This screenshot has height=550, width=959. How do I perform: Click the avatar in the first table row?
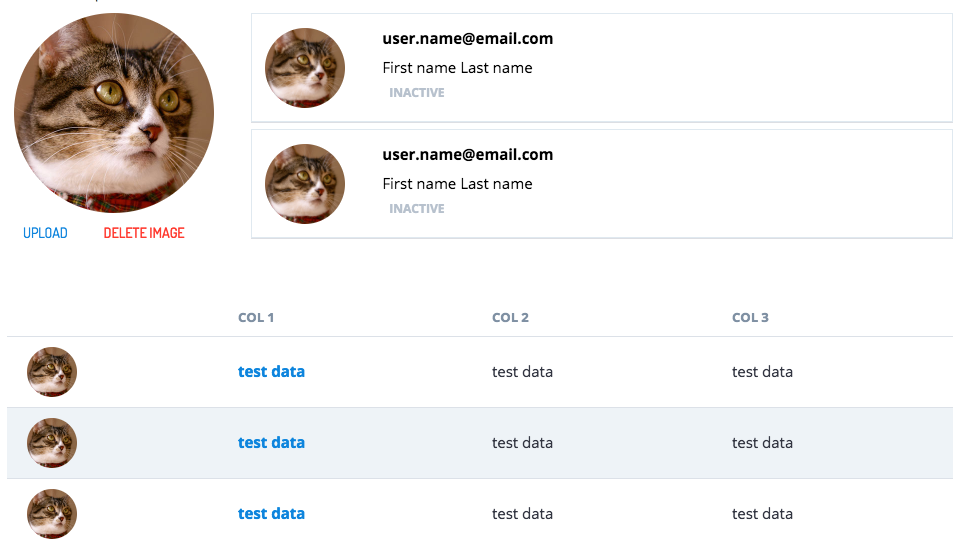click(x=52, y=372)
